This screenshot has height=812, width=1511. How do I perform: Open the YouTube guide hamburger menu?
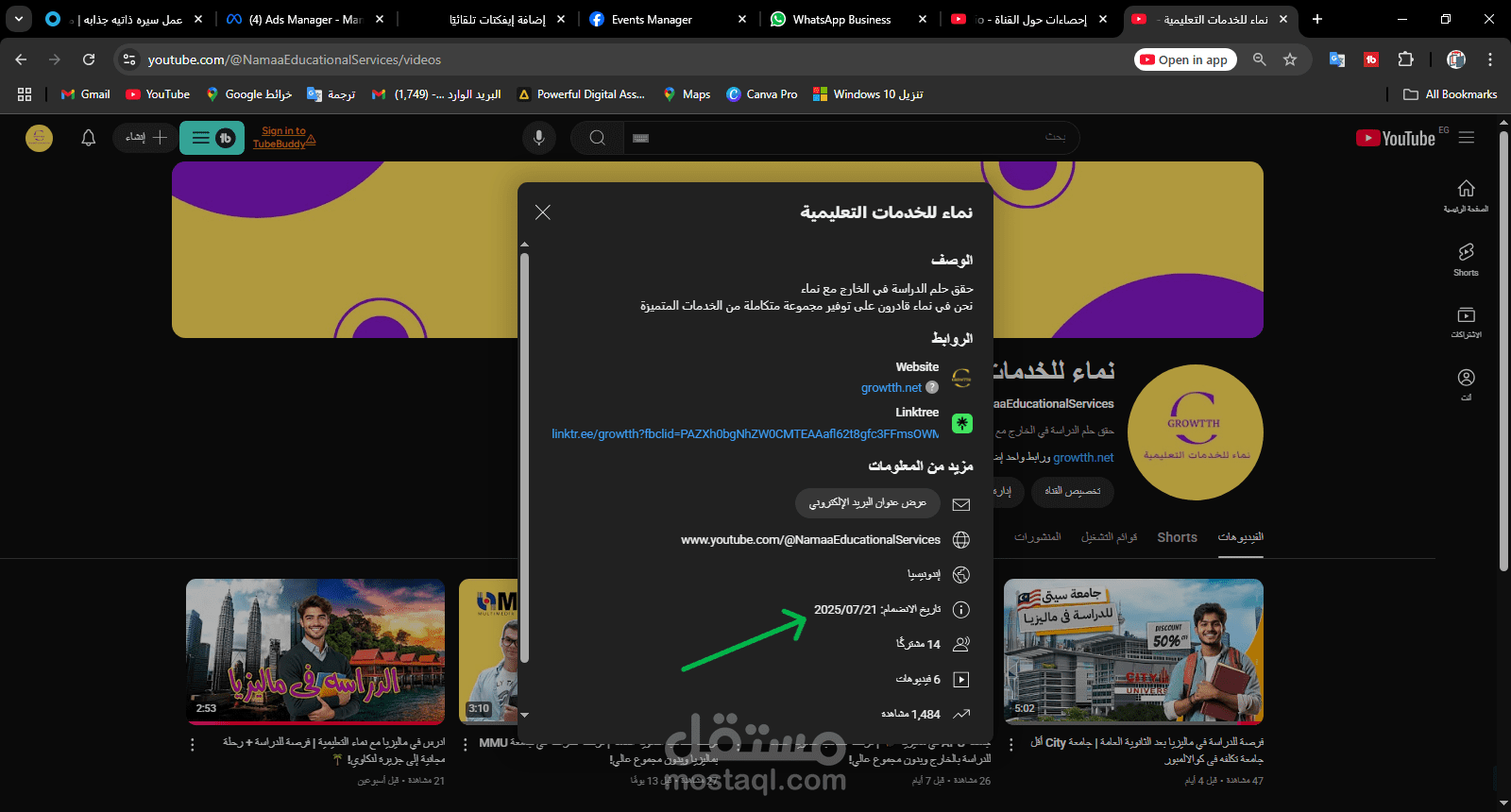tap(1467, 138)
